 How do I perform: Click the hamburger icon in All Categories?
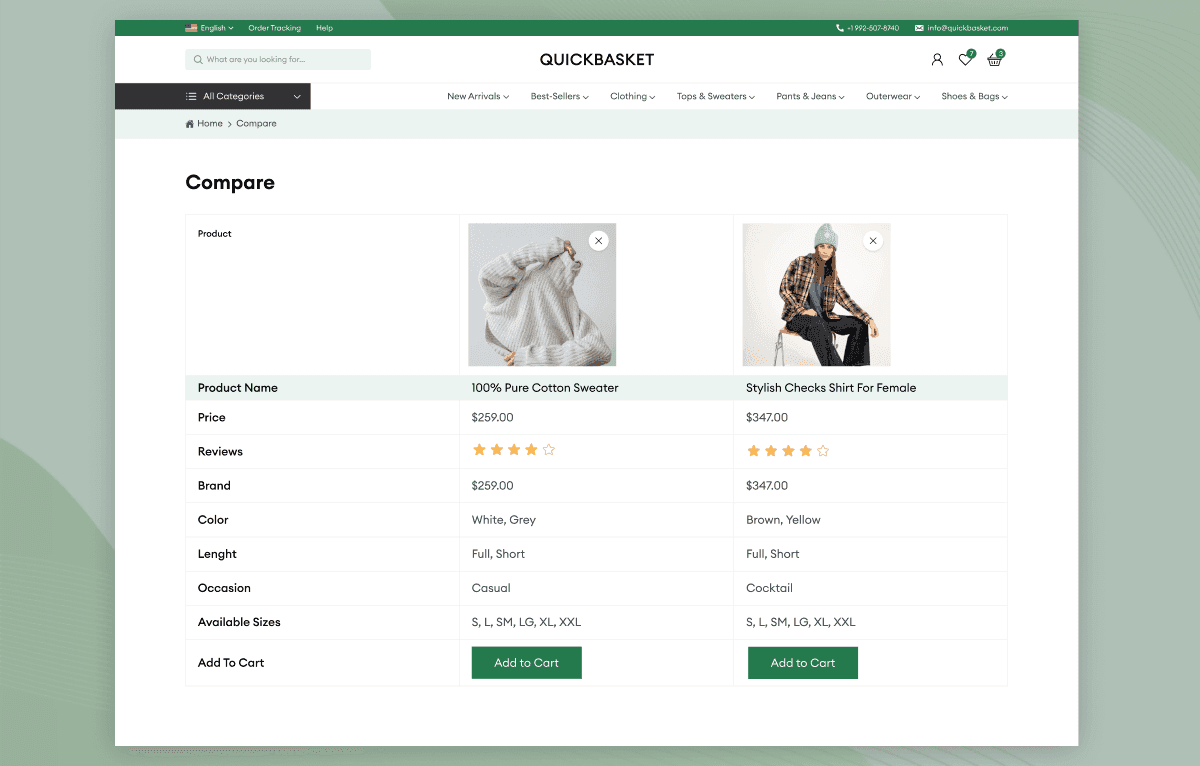tap(193, 96)
